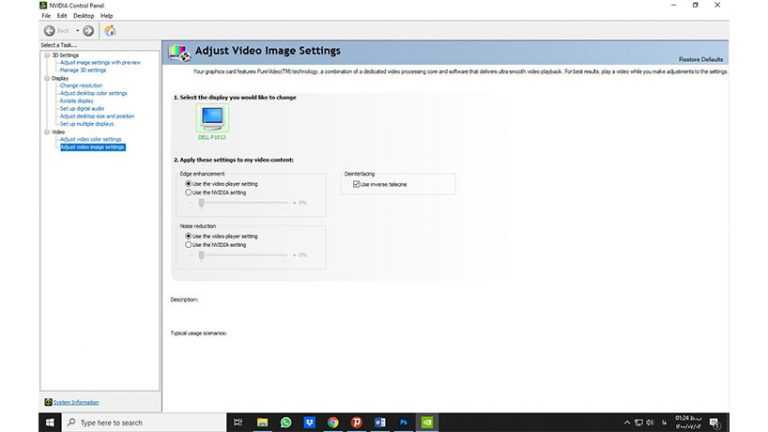Open Photoshop from the taskbar
The image size is (768, 432).
404,422
